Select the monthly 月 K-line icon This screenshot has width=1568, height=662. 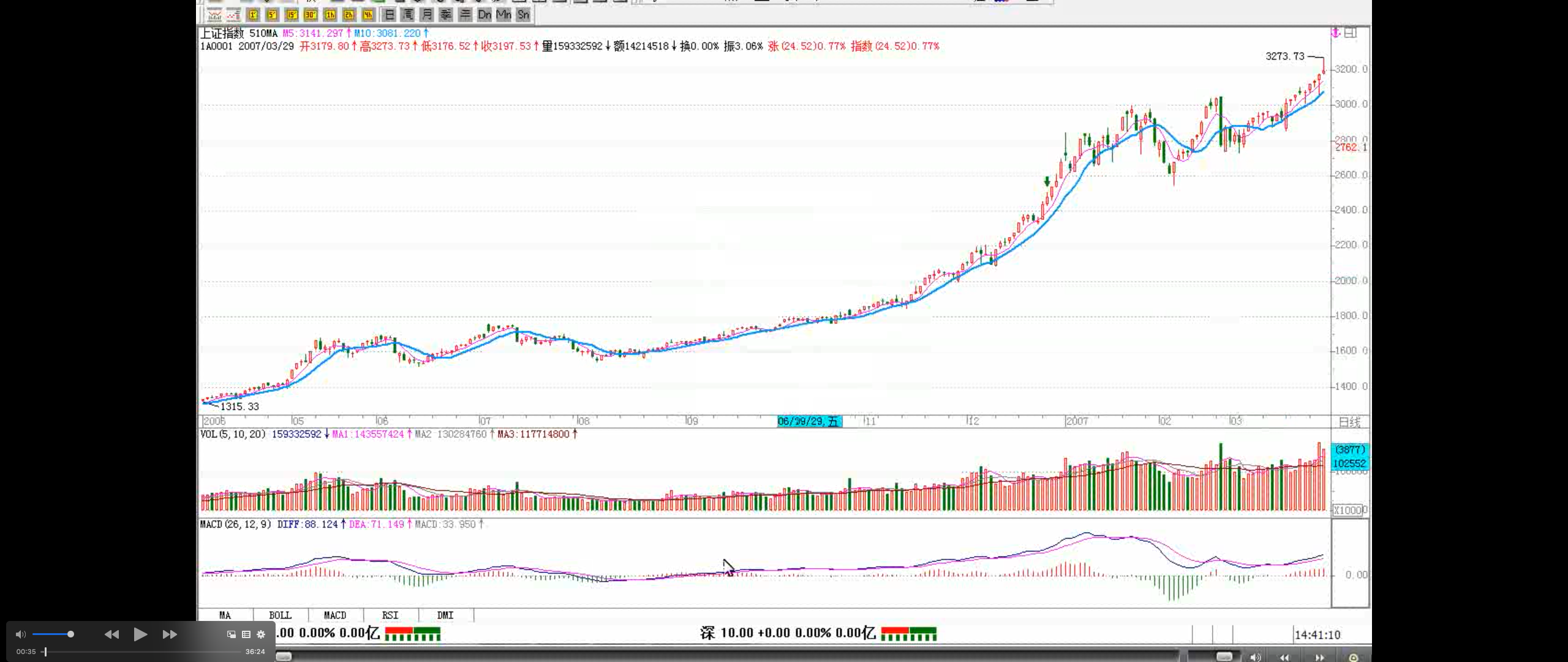point(427,15)
